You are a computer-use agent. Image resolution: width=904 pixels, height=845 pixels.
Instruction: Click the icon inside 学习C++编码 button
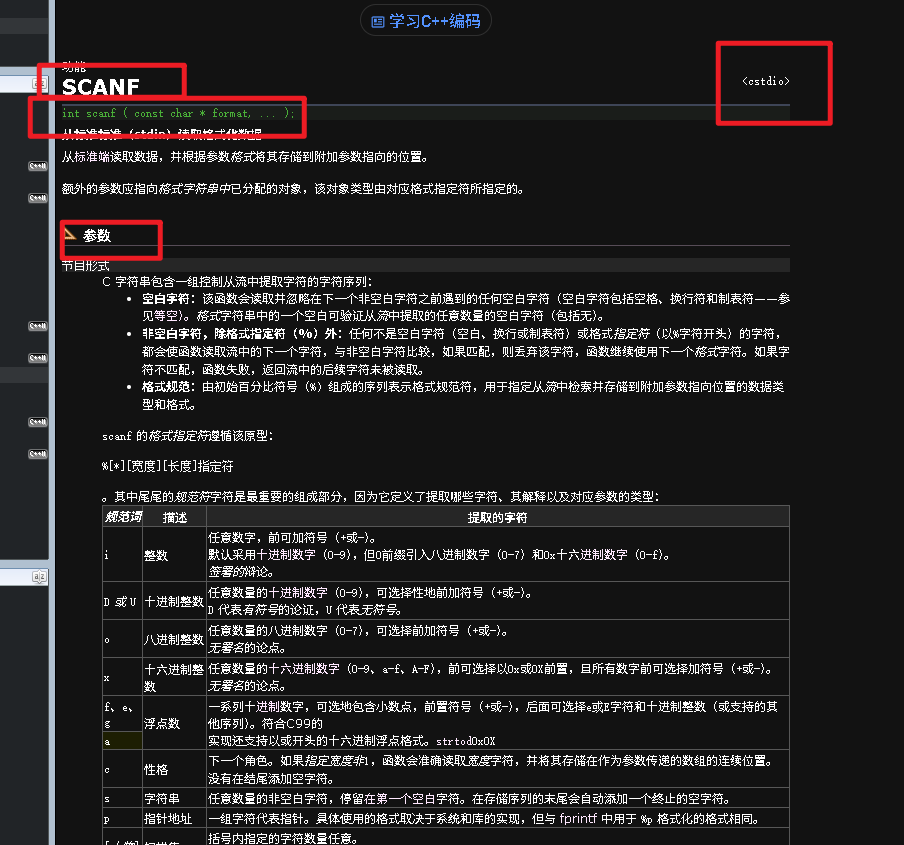pos(378,22)
